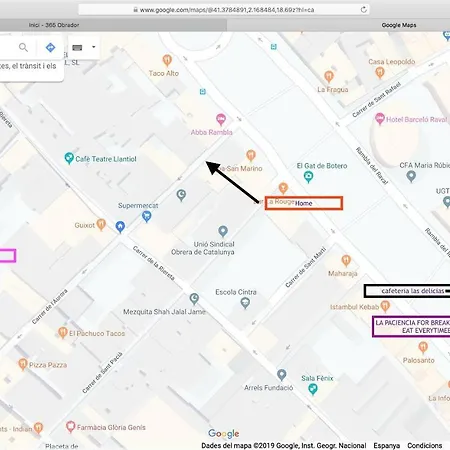450x450 pixels.
Task: Reload the page with the refresh icon
Action: point(364,10)
